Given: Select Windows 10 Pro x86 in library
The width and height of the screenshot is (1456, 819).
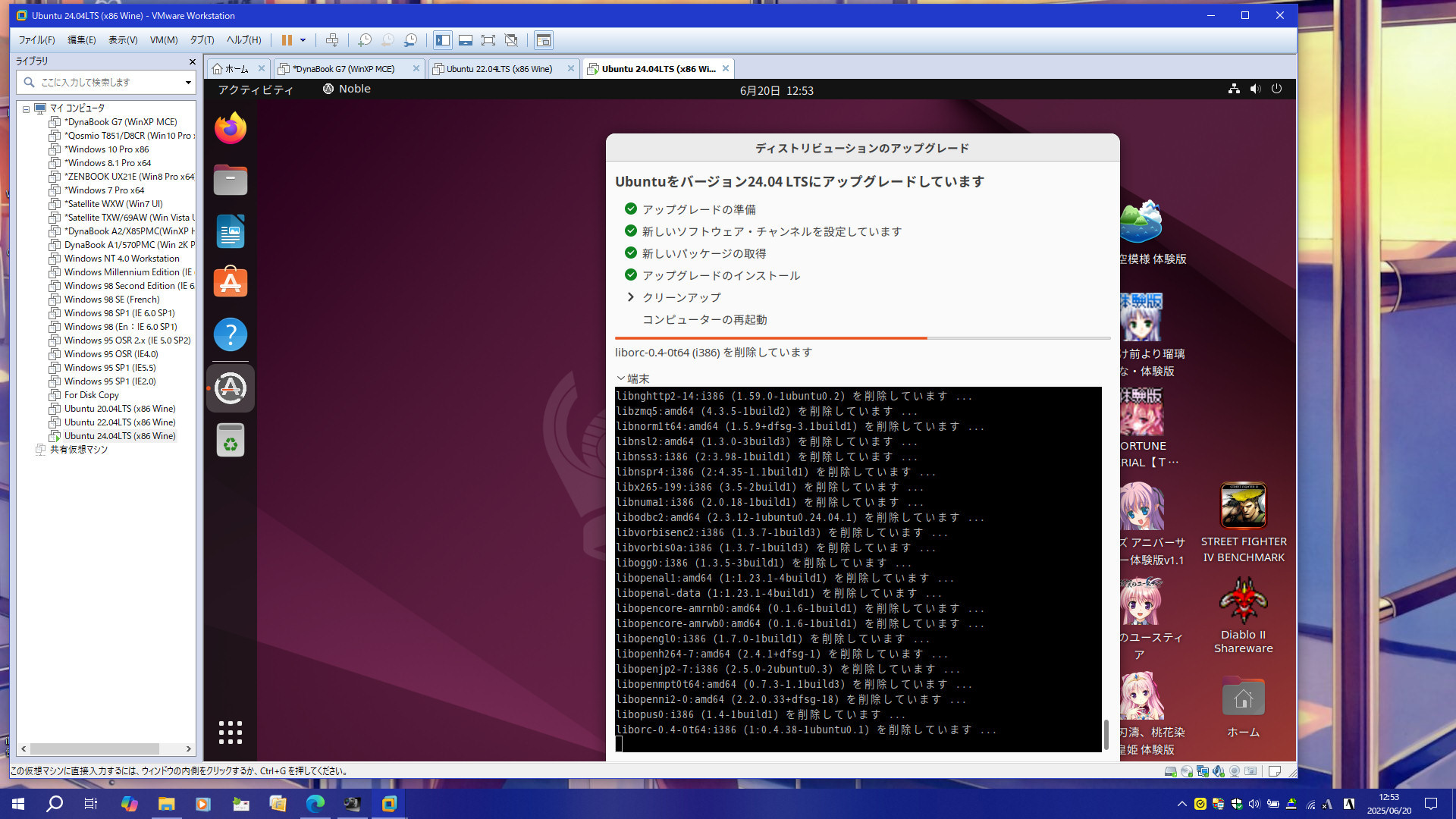Looking at the screenshot, I should point(106,149).
